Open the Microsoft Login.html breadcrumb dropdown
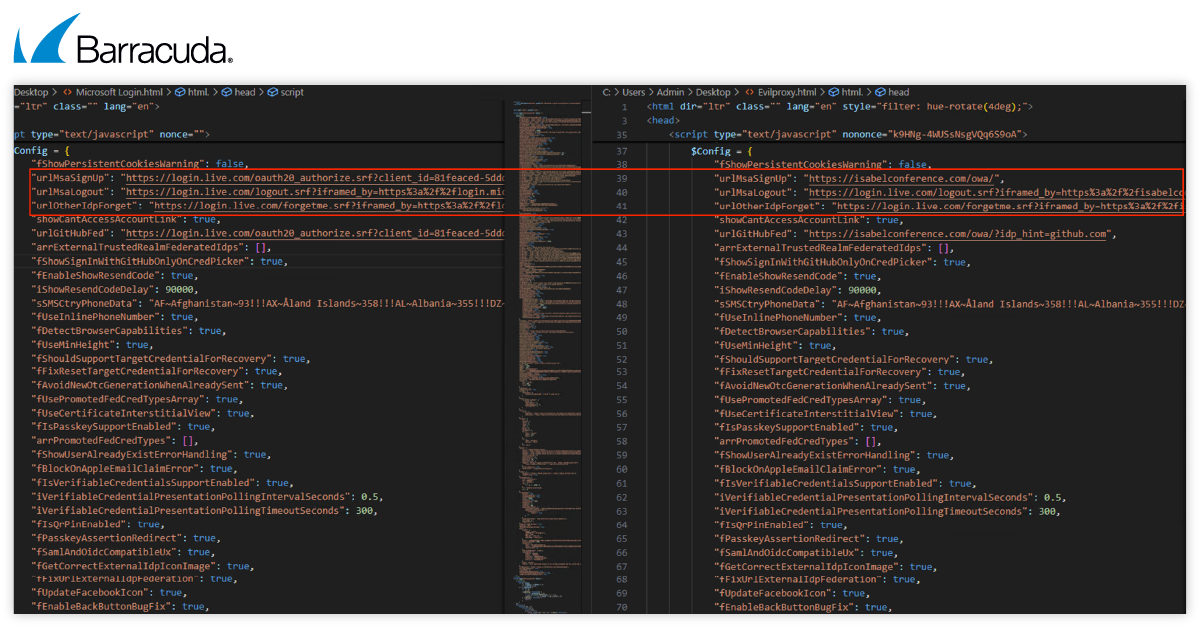 pos(119,92)
